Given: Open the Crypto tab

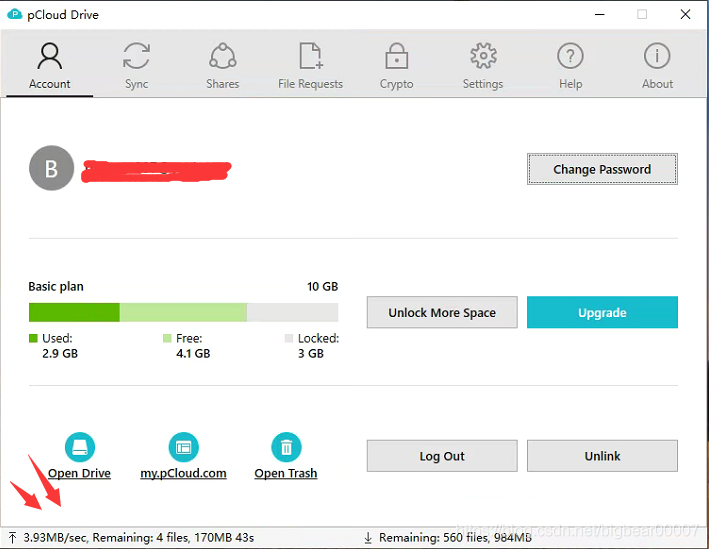Looking at the screenshot, I should click(x=397, y=66).
